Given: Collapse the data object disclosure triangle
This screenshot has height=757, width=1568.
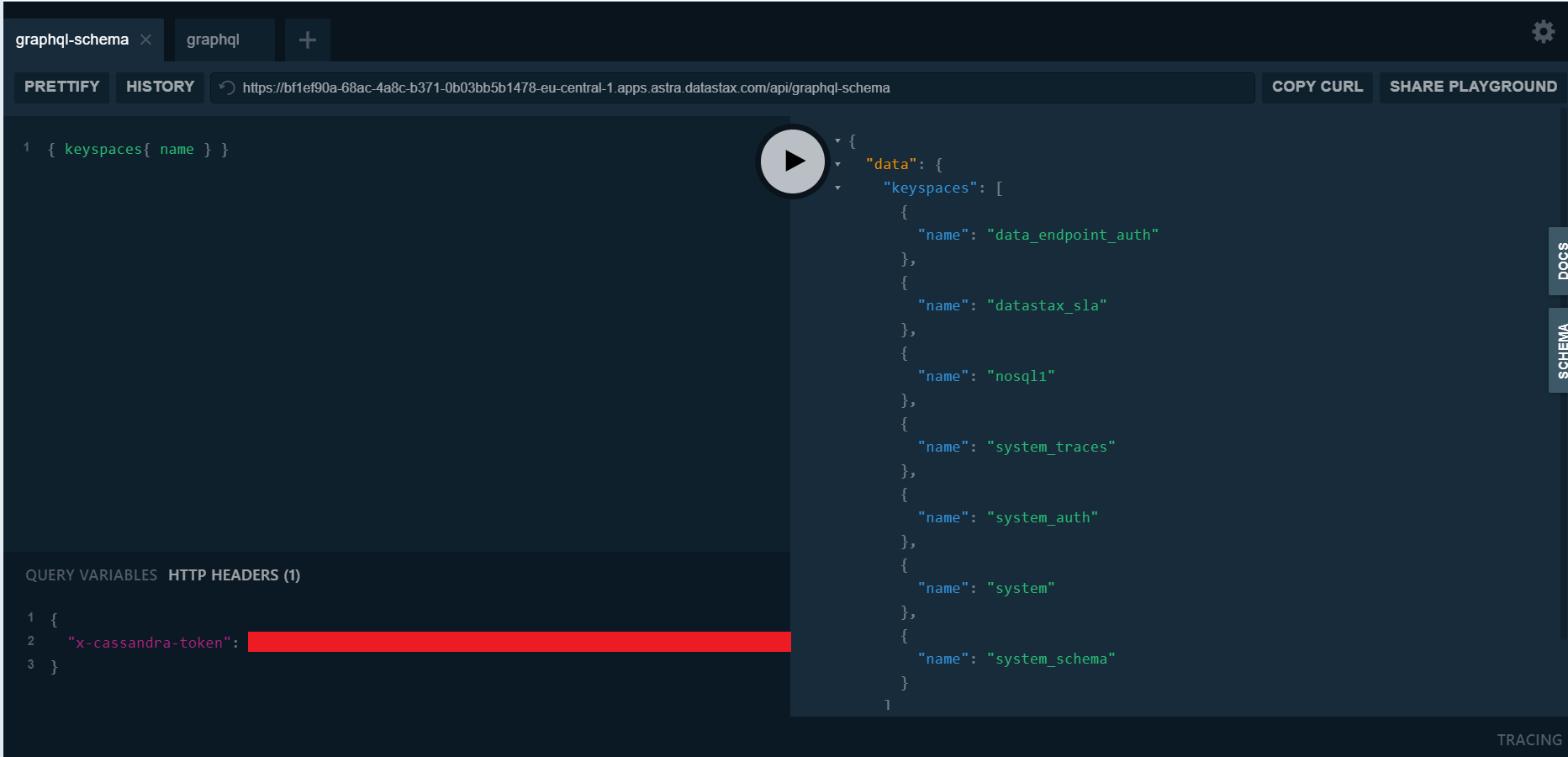Looking at the screenshot, I should point(837,164).
